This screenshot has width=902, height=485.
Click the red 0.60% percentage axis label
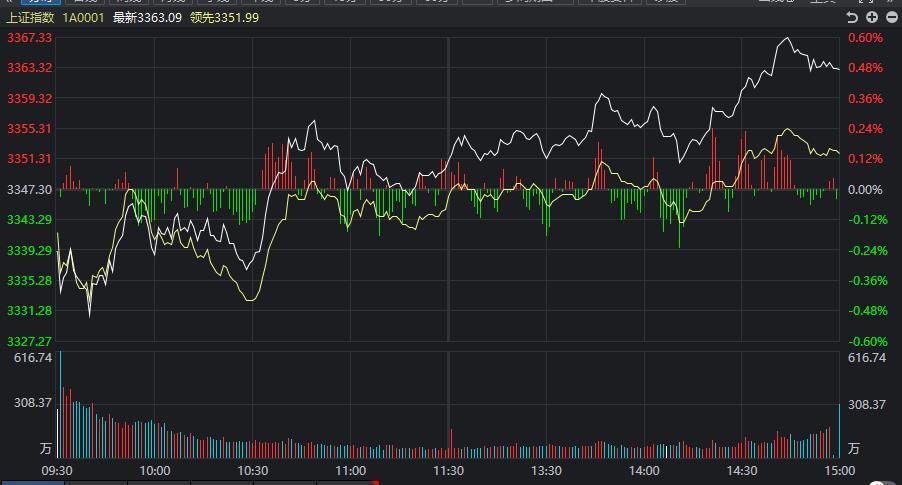[x=865, y=38]
